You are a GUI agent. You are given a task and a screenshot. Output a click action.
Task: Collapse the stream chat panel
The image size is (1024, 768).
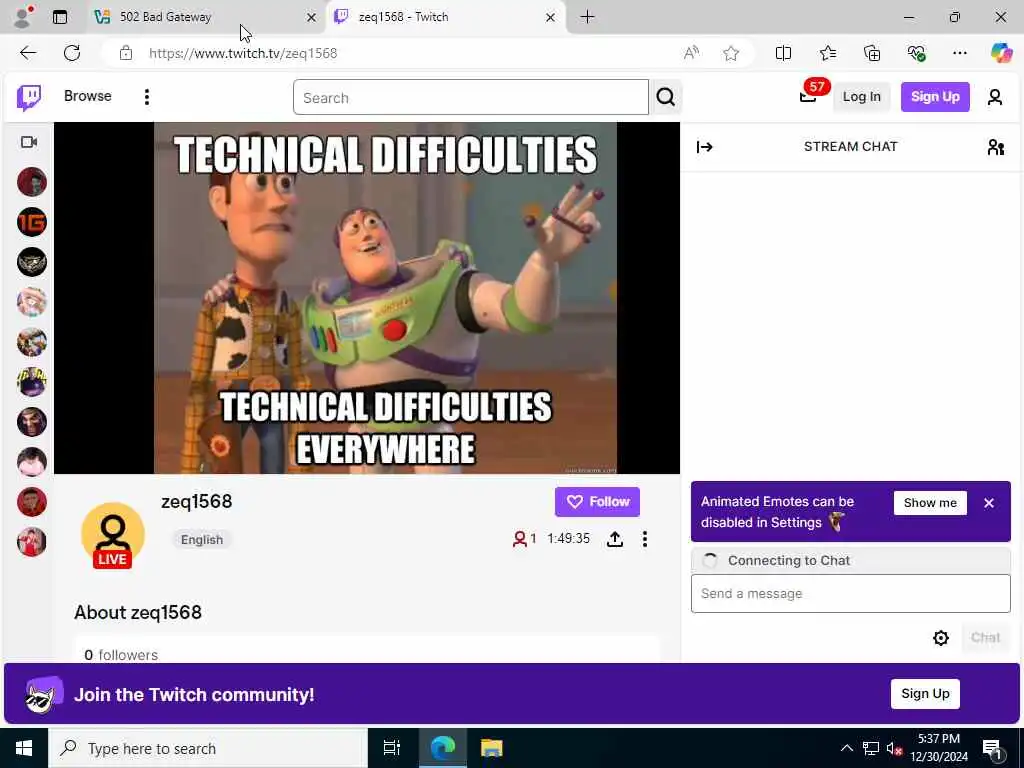(705, 147)
